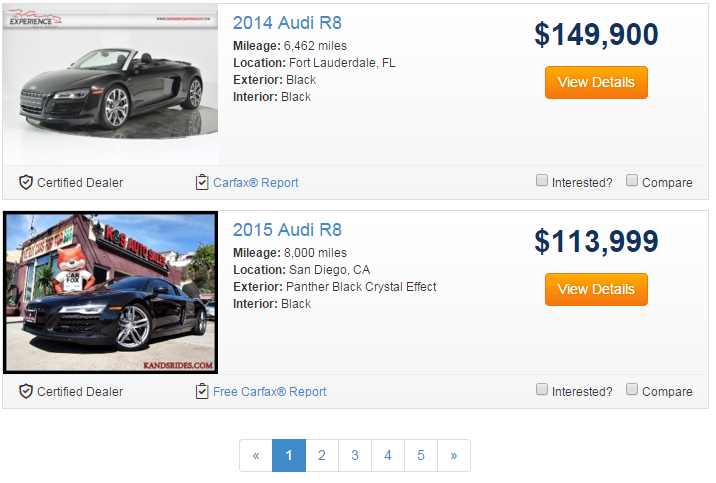Tick the Interested? checkbox for the 2014 Audi R8
The image size is (716, 483).
(x=542, y=180)
